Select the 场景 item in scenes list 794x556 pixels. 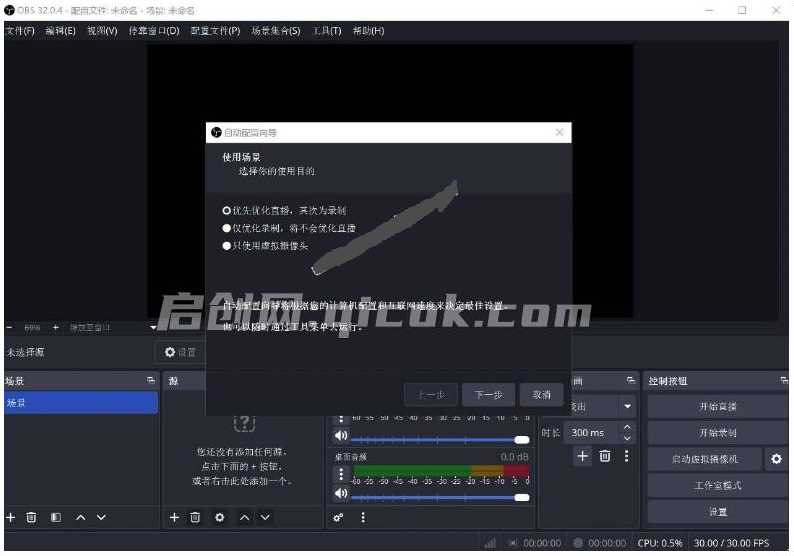81,403
